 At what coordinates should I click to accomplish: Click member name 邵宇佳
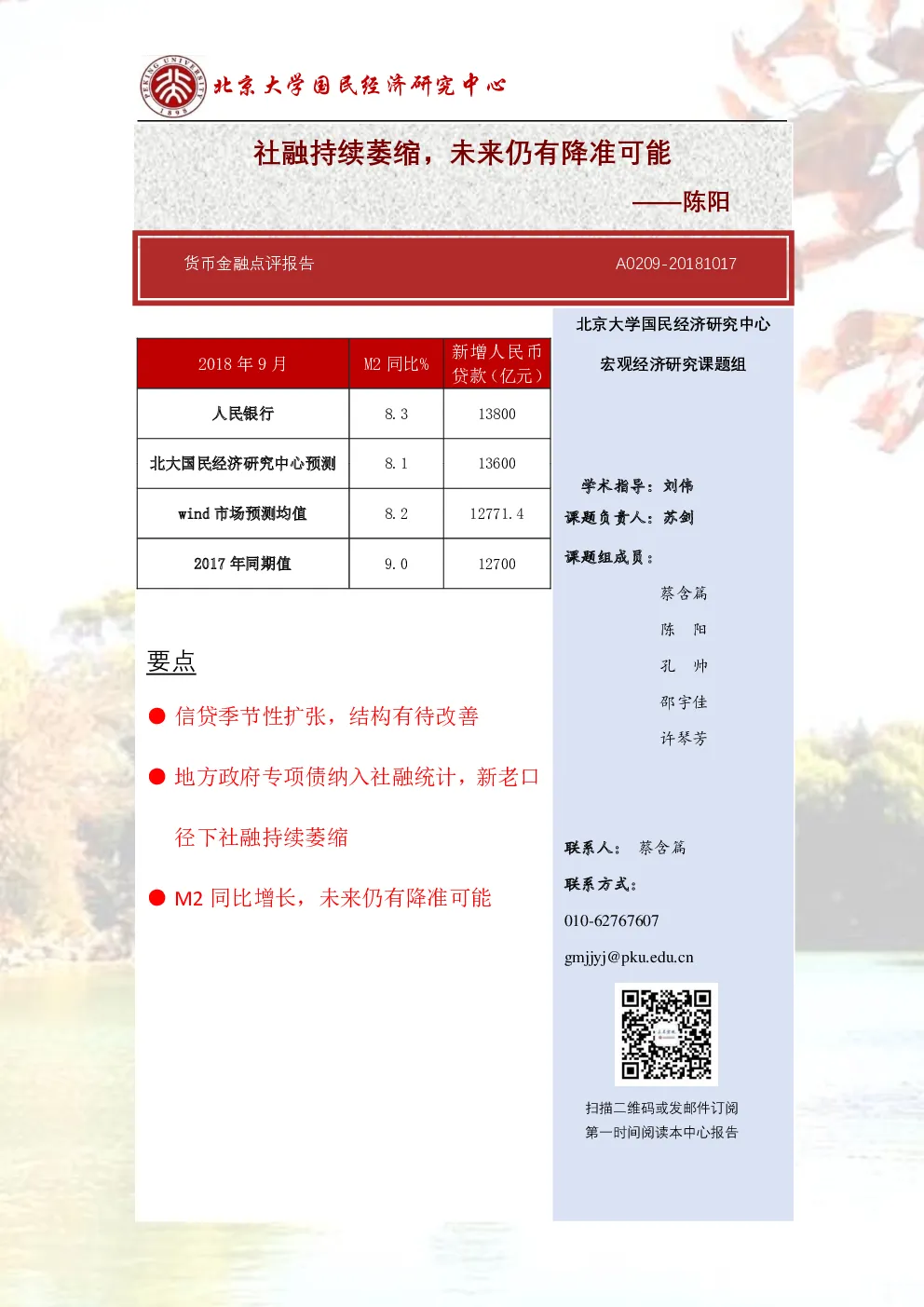[x=684, y=702]
